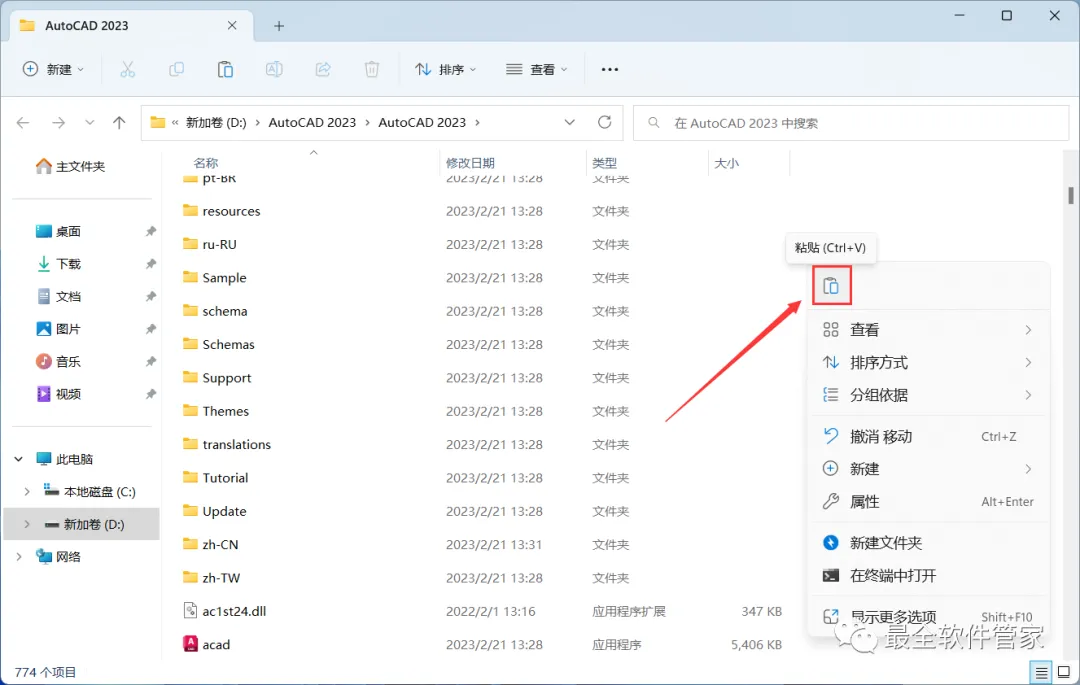The width and height of the screenshot is (1080, 685).
Task: Select 网络 network in the sidebar
Action: click(x=59, y=556)
